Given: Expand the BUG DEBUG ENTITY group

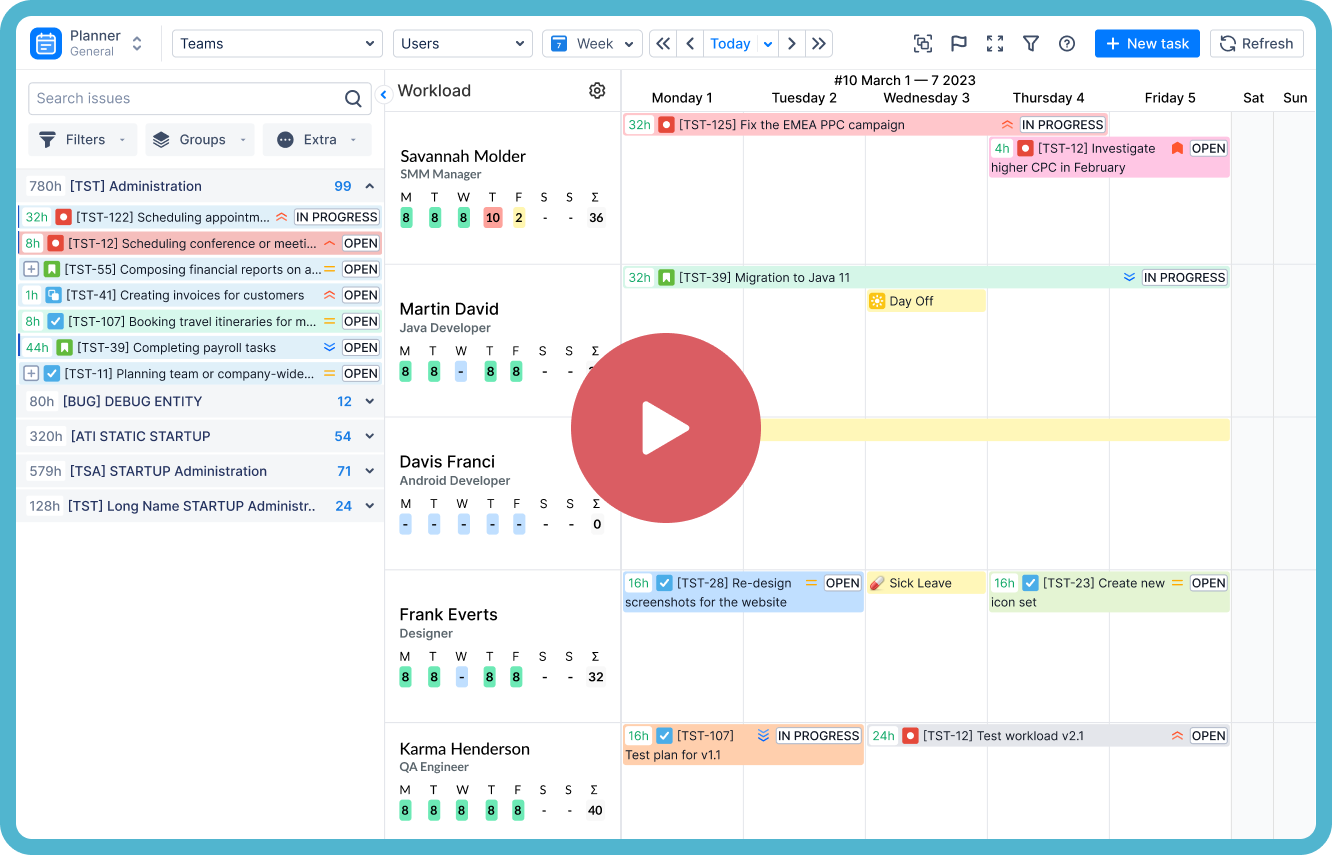Looking at the screenshot, I should [x=369, y=402].
